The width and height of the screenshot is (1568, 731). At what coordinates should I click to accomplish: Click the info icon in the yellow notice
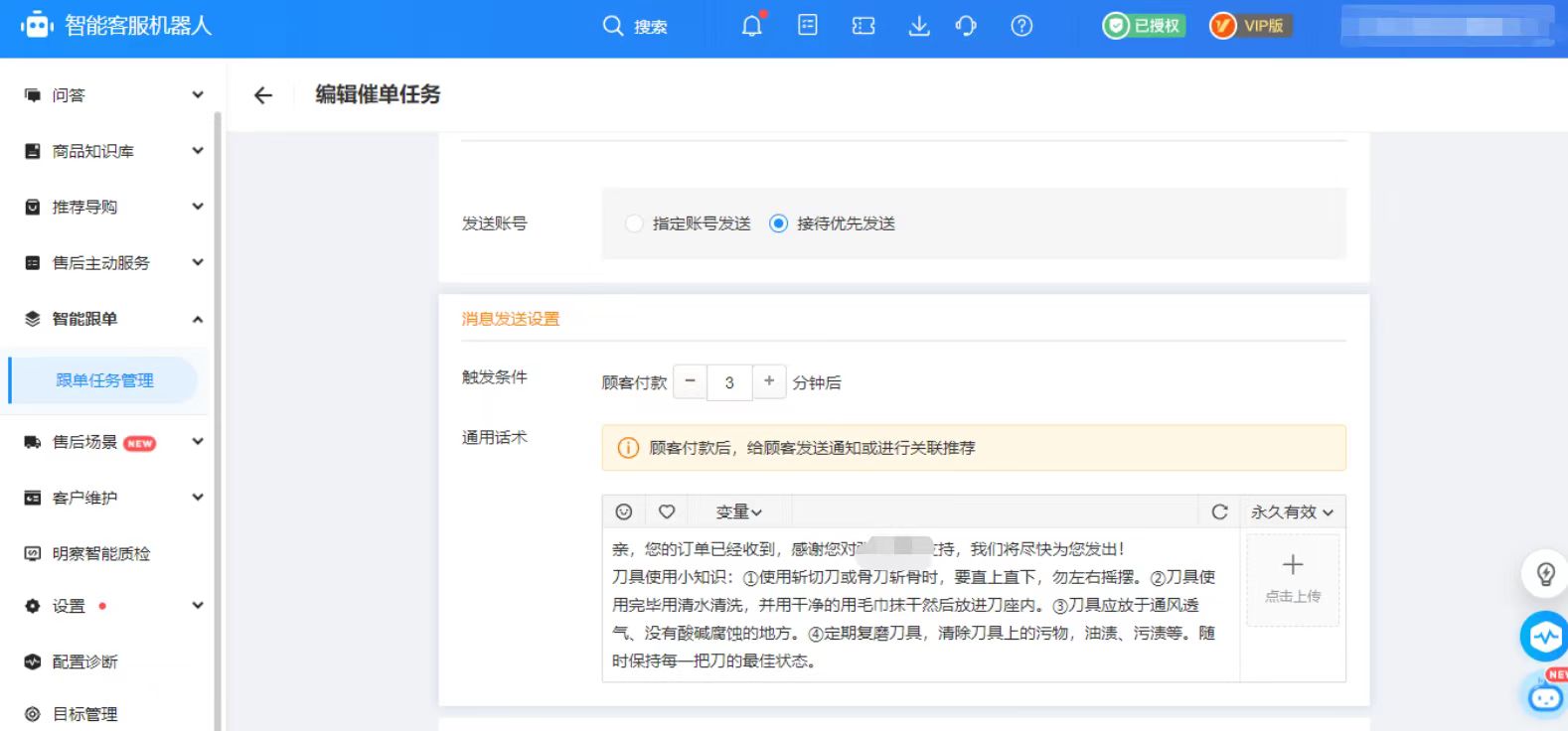click(x=628, y=448)
